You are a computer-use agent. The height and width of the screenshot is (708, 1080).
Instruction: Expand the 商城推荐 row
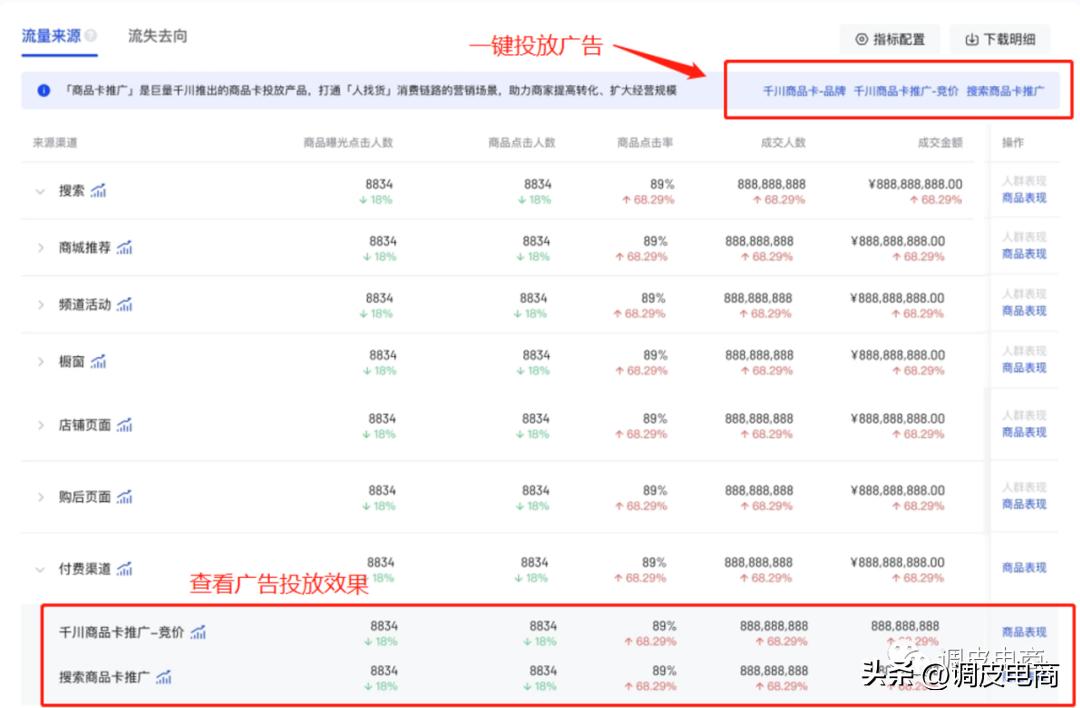point(40,248)
